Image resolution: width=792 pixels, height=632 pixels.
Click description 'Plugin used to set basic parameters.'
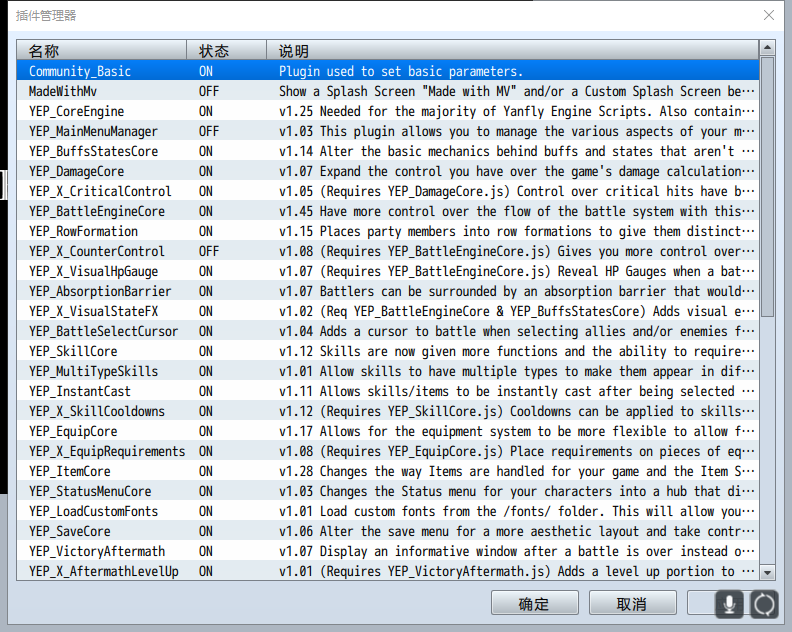pyautogui.click(x=401, y=71)
